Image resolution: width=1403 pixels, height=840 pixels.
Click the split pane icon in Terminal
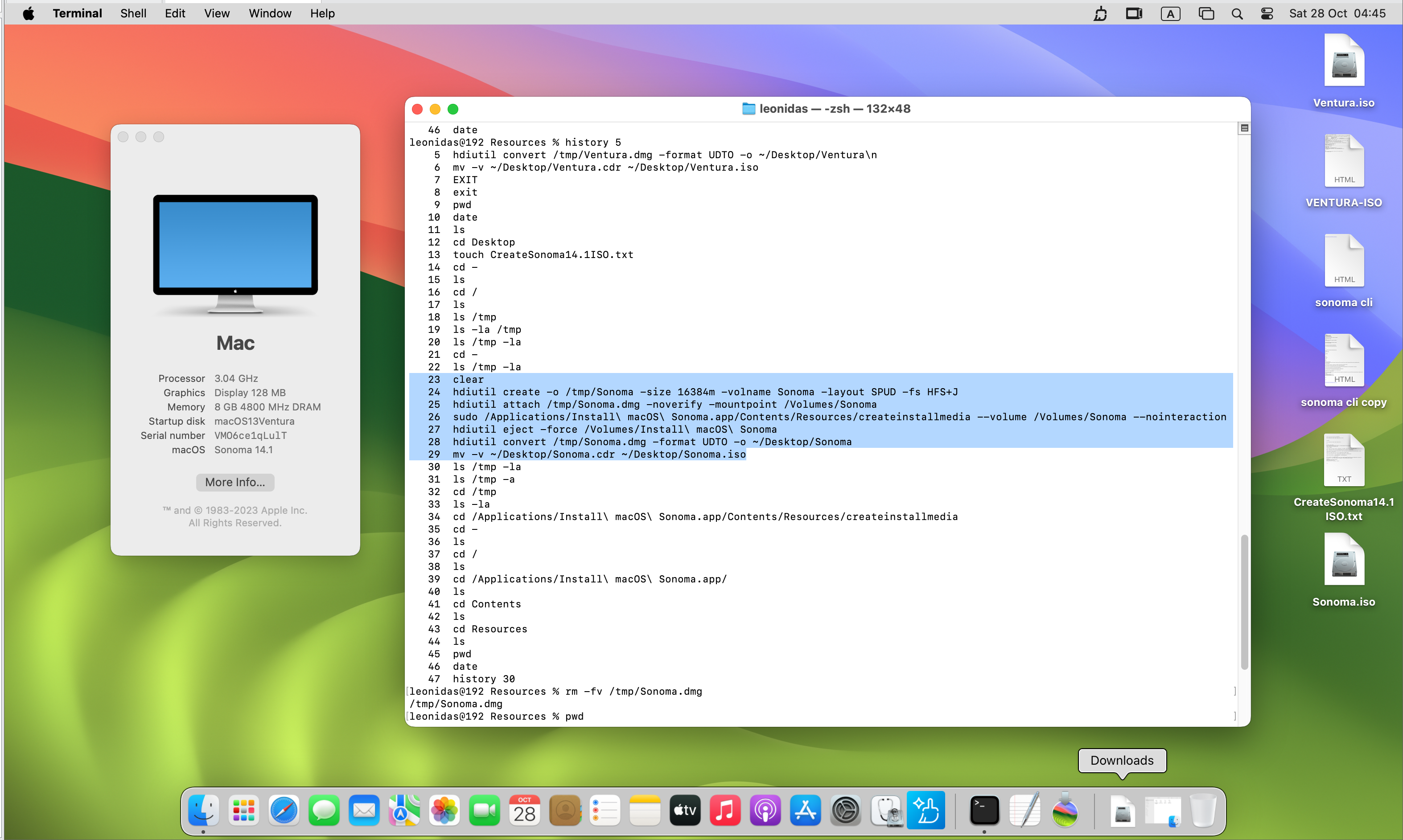click(x=1244, y=128)
